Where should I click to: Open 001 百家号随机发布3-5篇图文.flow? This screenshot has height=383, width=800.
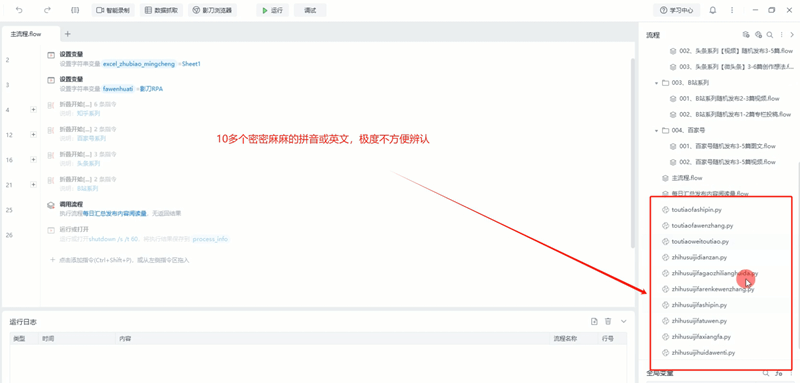722,146
